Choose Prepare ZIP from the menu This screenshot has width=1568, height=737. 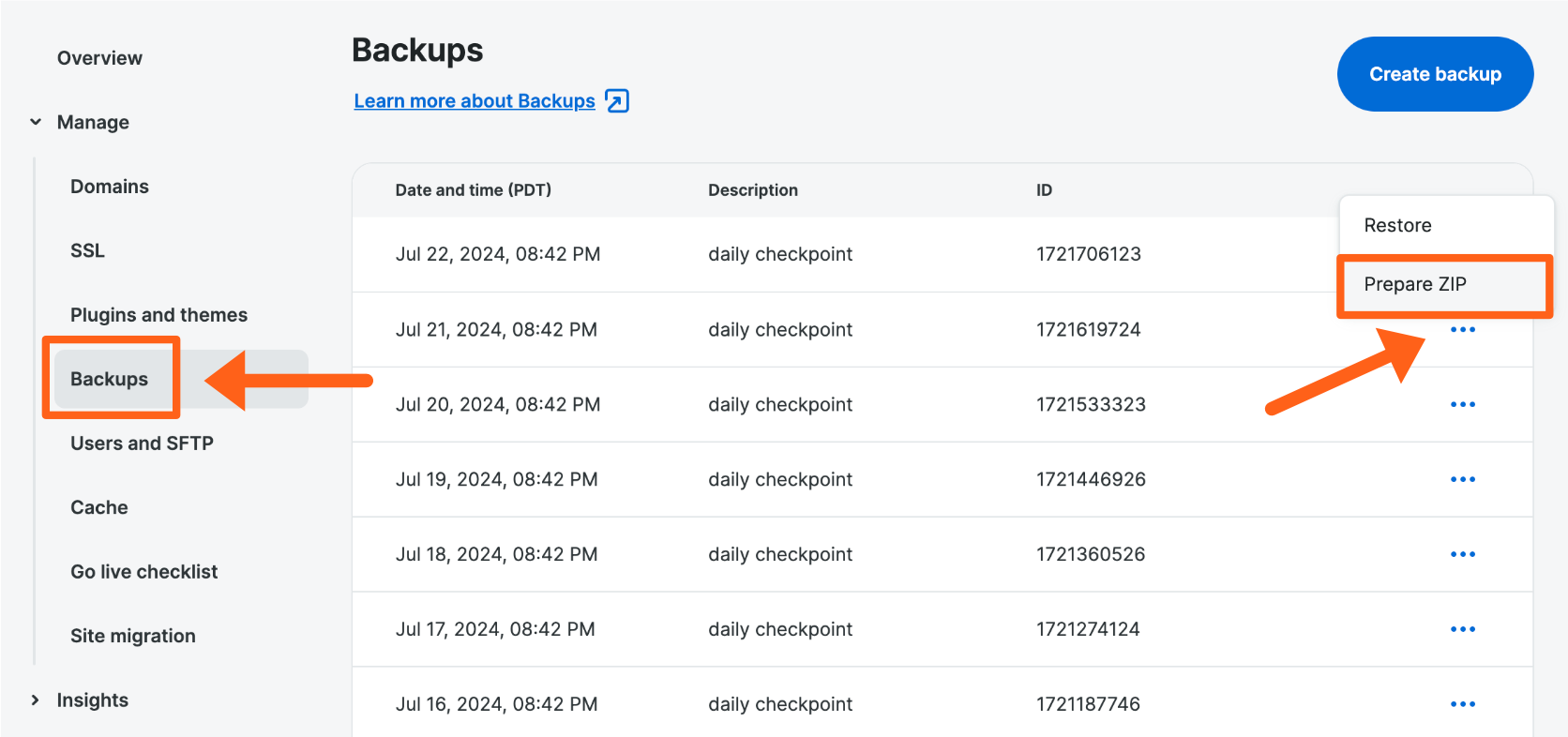tap(1414, 285)
